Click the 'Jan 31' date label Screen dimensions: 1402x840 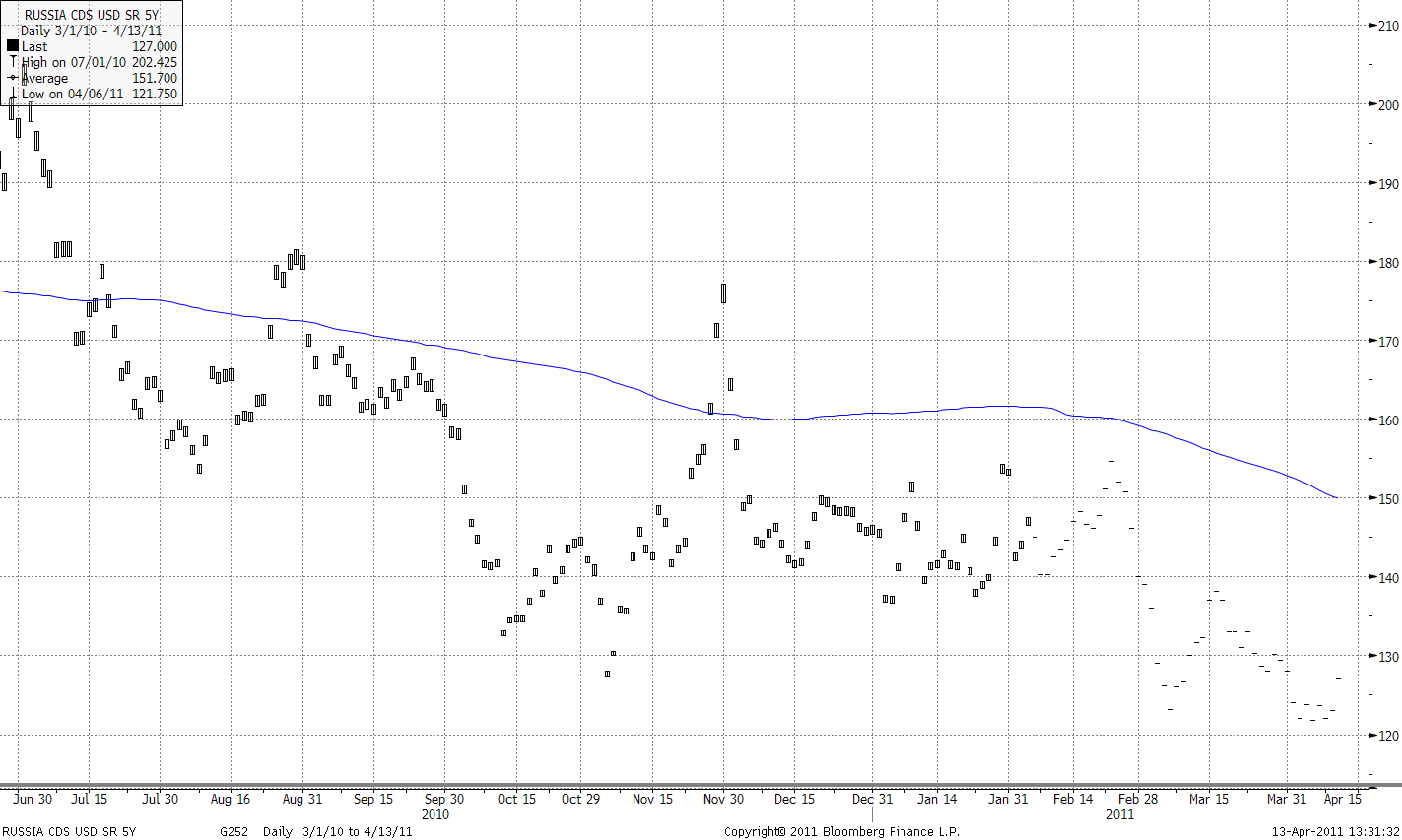point(1007,799)
